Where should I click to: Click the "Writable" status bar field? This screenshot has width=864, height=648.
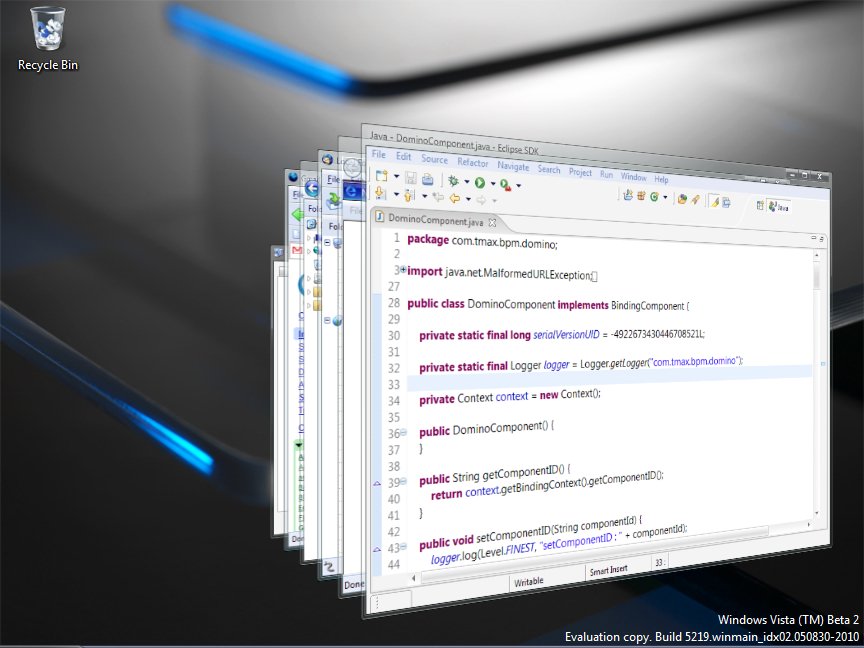coord(529,582)
